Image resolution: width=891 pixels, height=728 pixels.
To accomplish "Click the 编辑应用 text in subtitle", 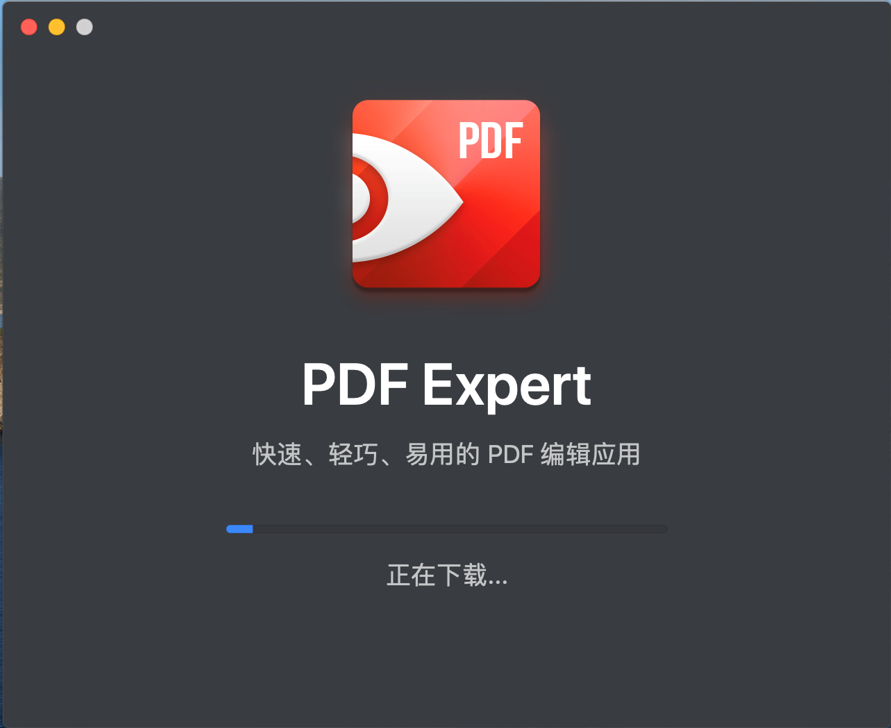I will pyautogui.click(x=590, y=455).
